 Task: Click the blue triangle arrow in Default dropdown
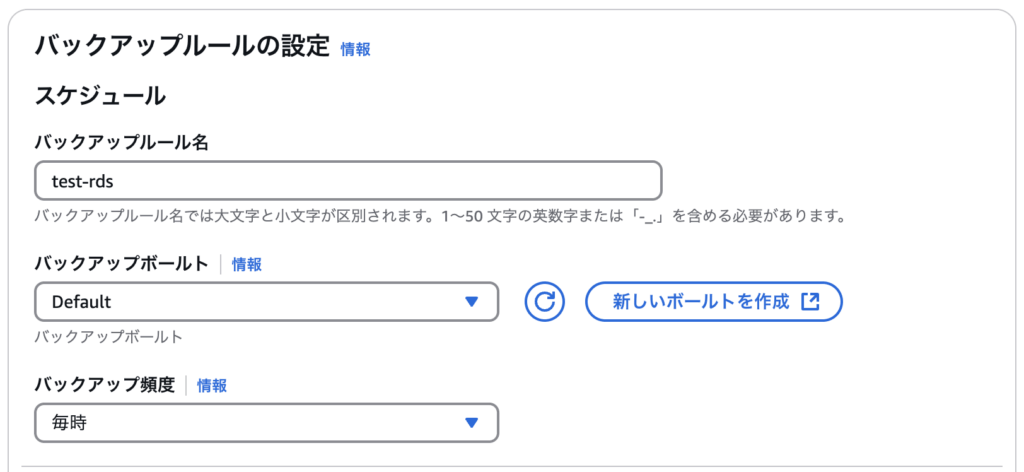(x=472, y=302)
